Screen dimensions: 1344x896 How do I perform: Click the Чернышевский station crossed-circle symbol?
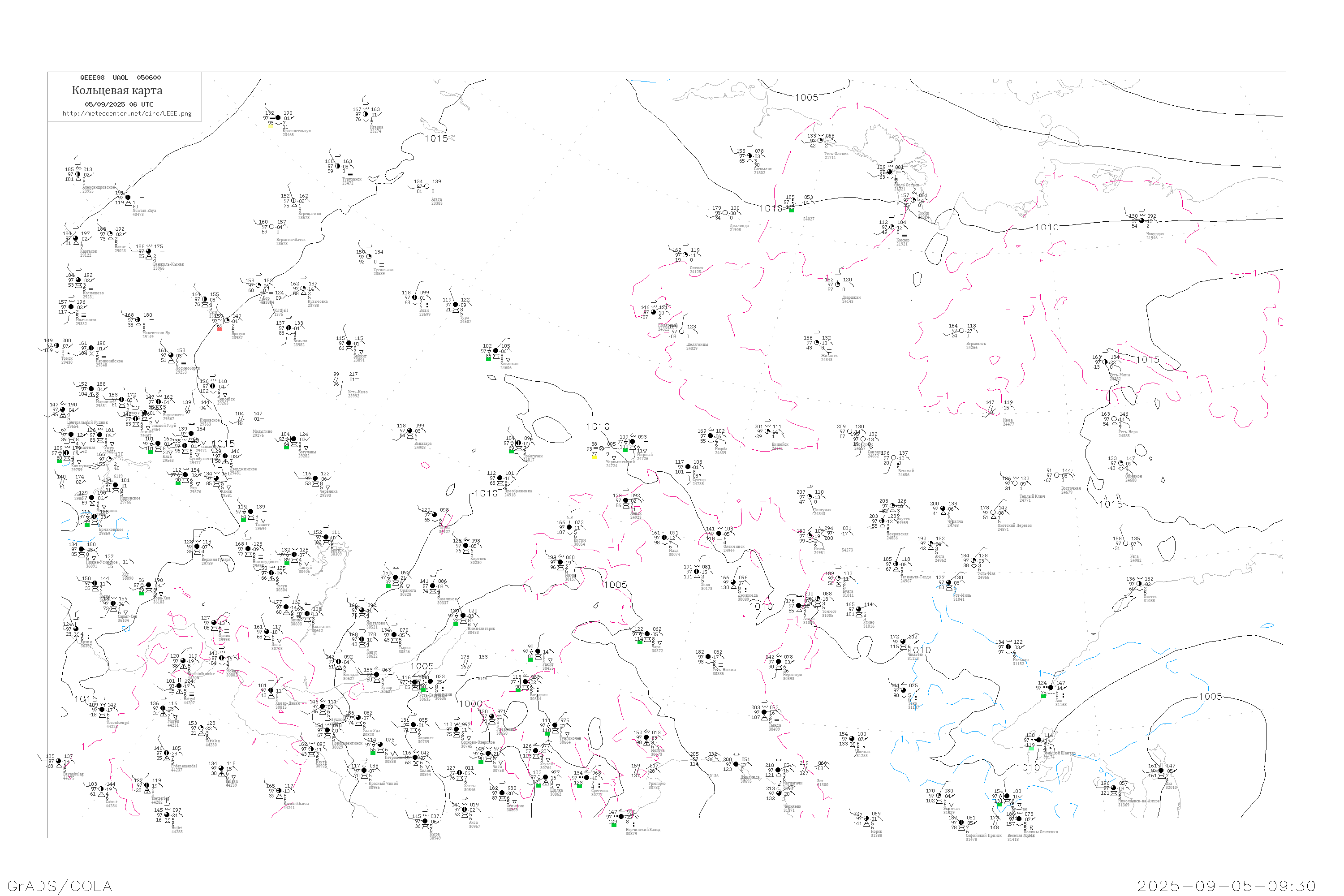(601, 448)
